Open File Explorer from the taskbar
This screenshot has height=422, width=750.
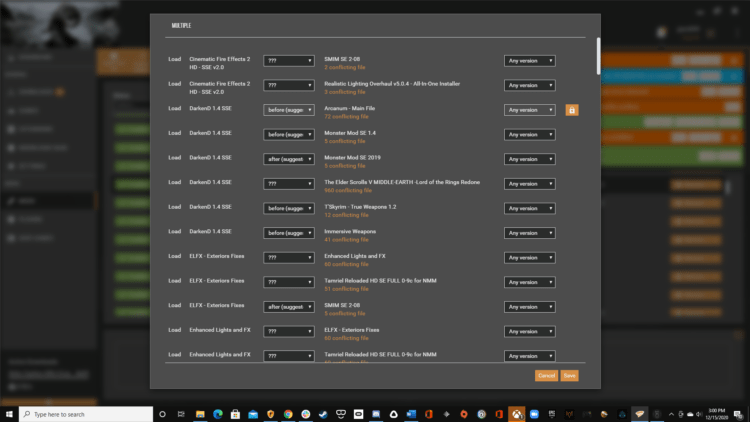[x=200, y=414]
